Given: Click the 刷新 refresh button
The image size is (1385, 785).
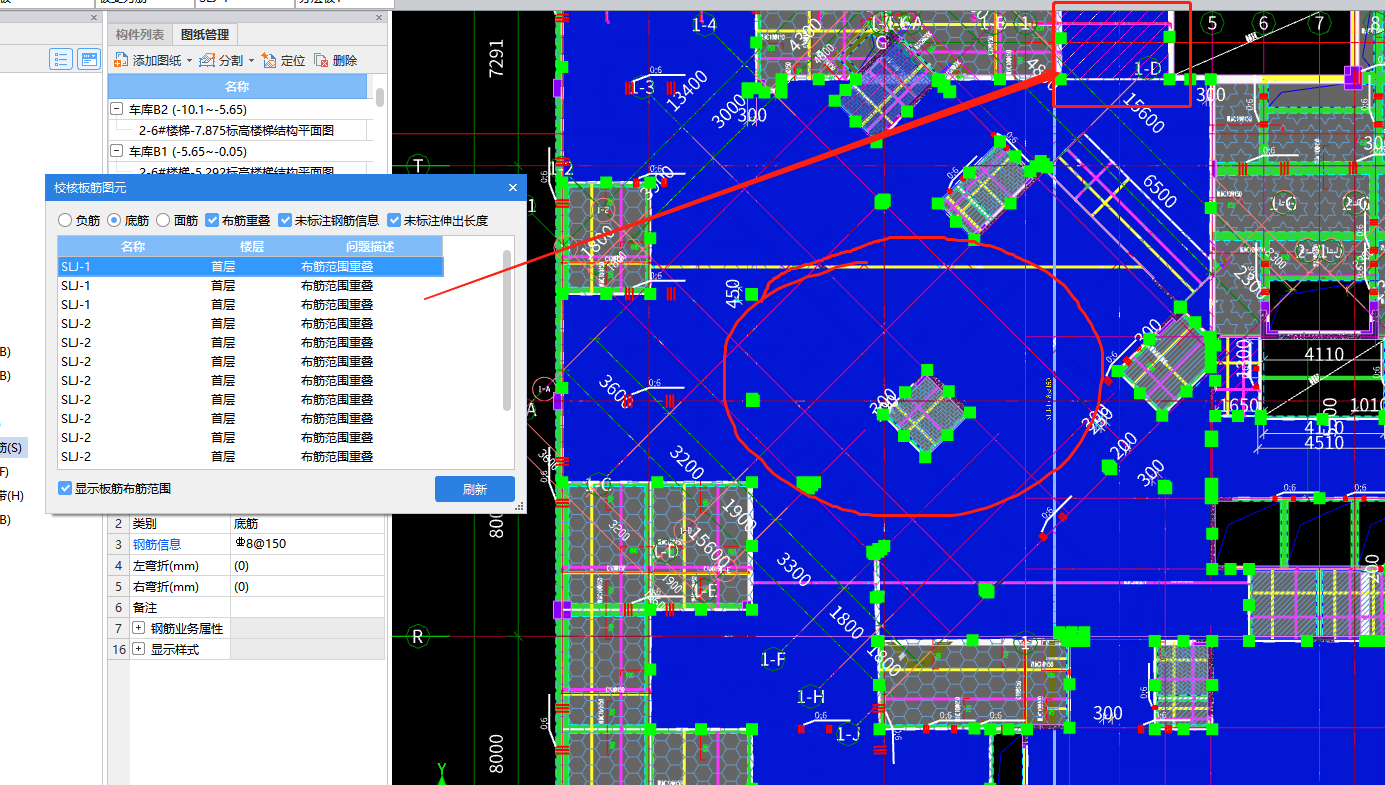Looking at the screenshot, I should coord(475,489).
